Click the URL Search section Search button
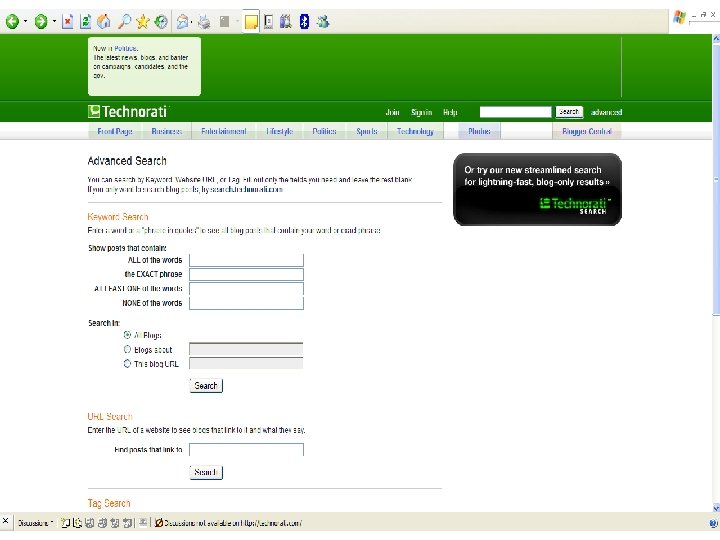The image size is (720, 540). coord(206,472)
